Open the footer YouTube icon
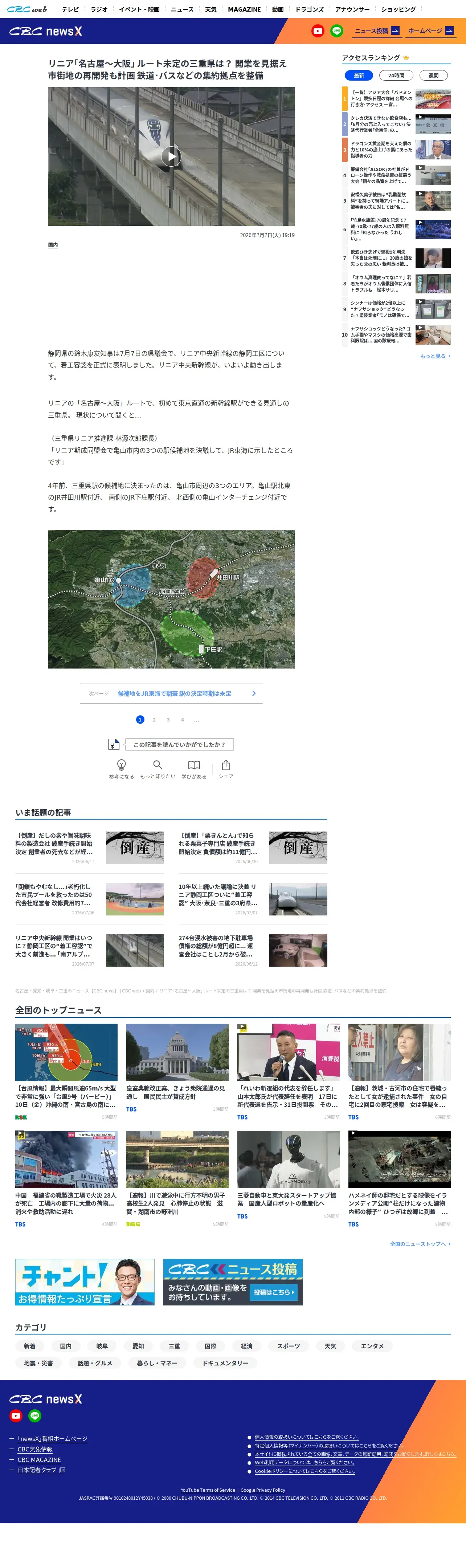 16,1416
